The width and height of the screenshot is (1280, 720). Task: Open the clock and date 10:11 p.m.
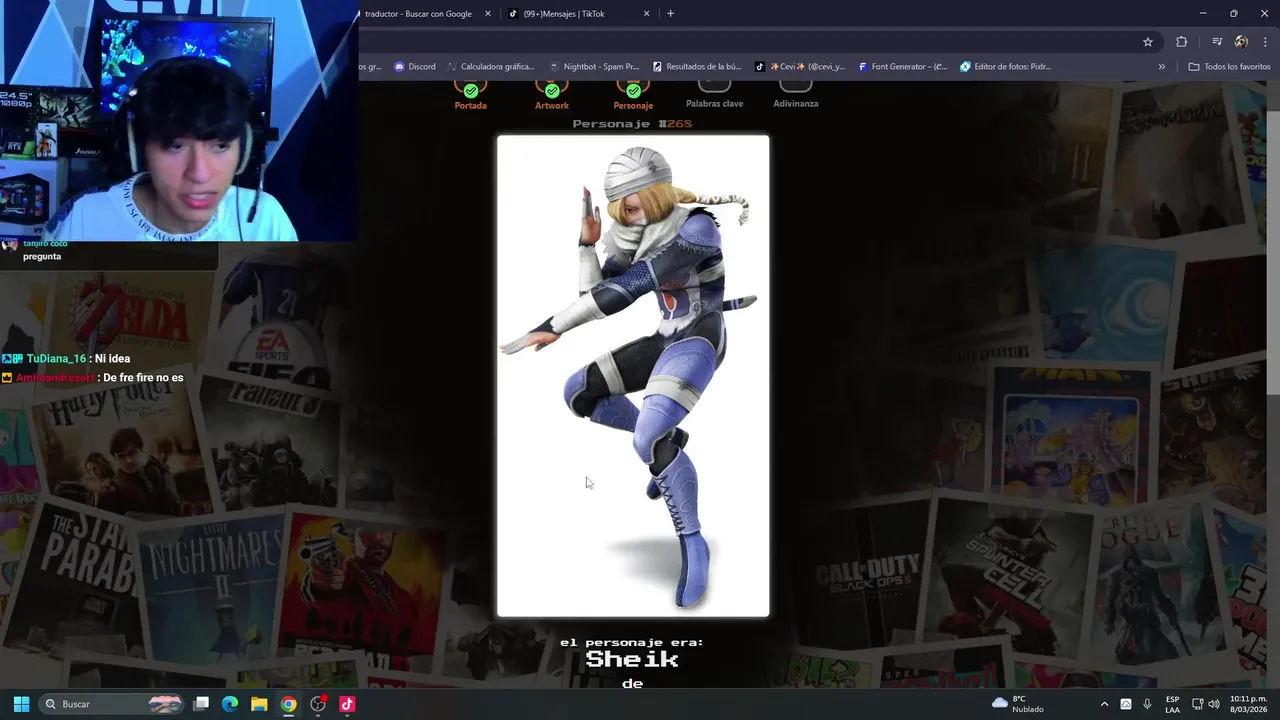tap(1249, 704)
